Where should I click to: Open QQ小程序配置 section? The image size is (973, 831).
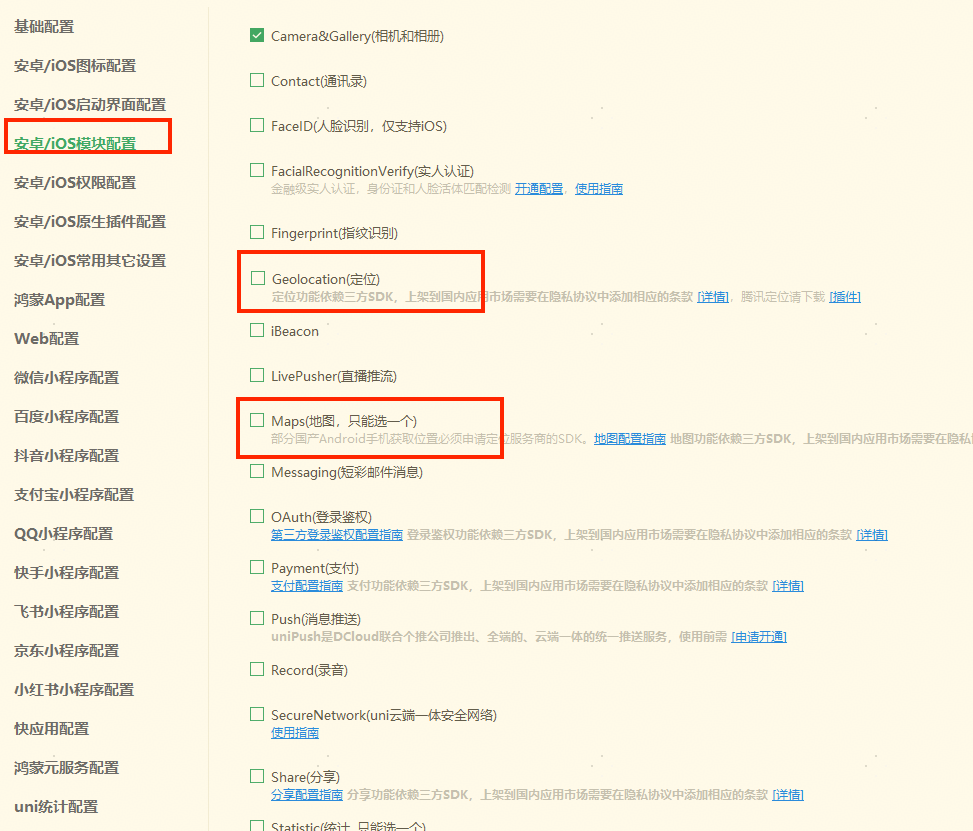click(63, 534)
